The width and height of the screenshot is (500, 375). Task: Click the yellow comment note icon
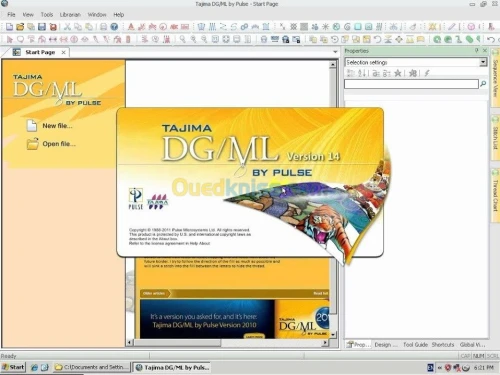pyautogui.click(x=421, y=39)
